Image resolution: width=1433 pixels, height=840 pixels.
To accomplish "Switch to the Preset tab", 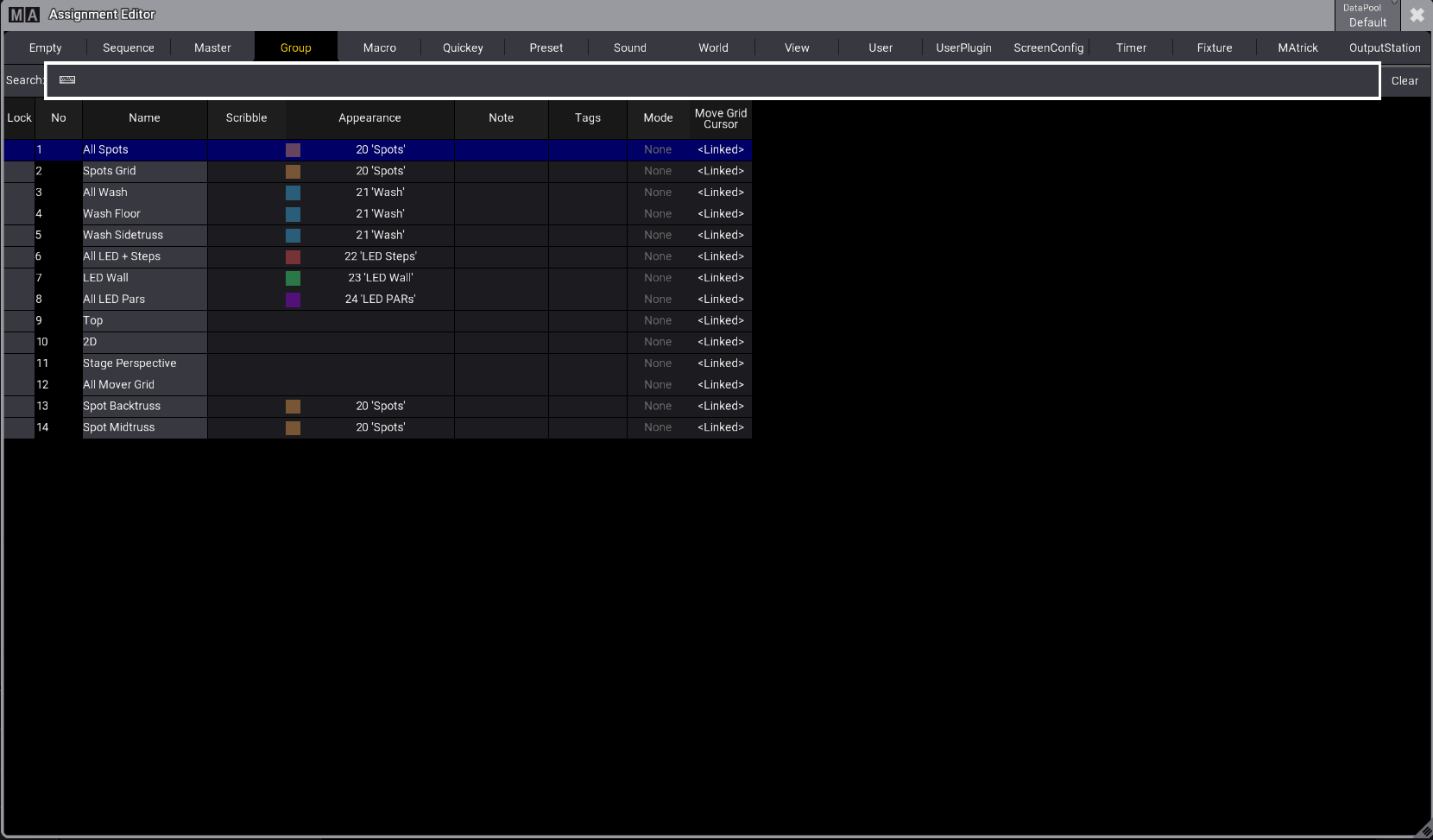I will [x=546, y=47].
